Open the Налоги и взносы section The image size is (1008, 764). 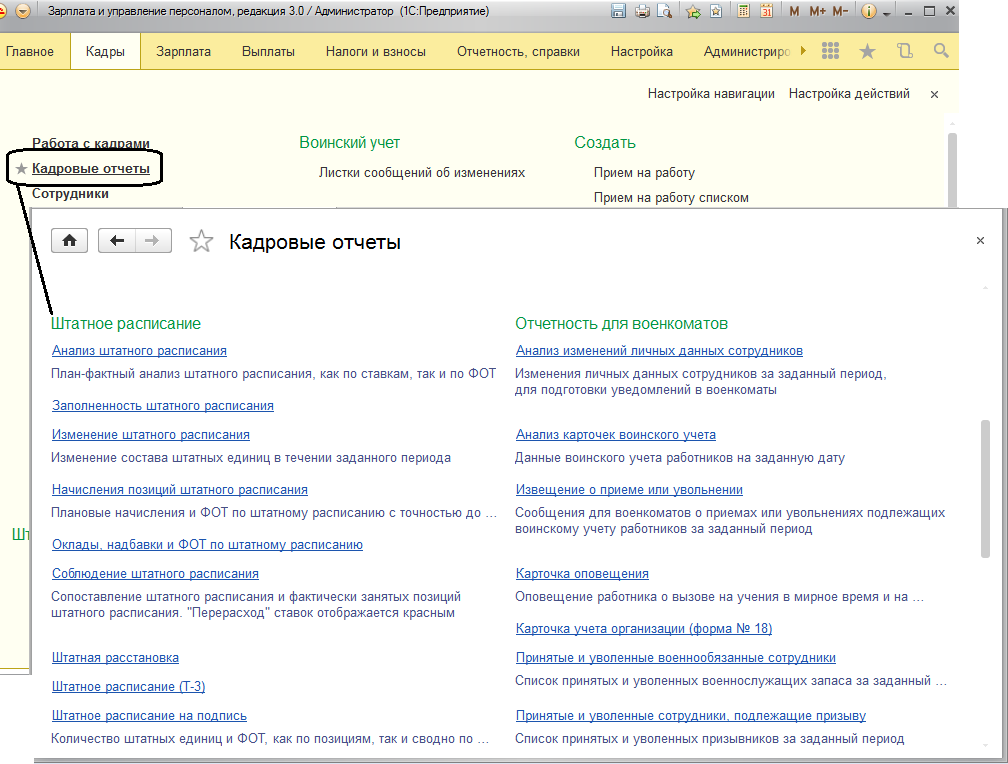pos(375,51)
